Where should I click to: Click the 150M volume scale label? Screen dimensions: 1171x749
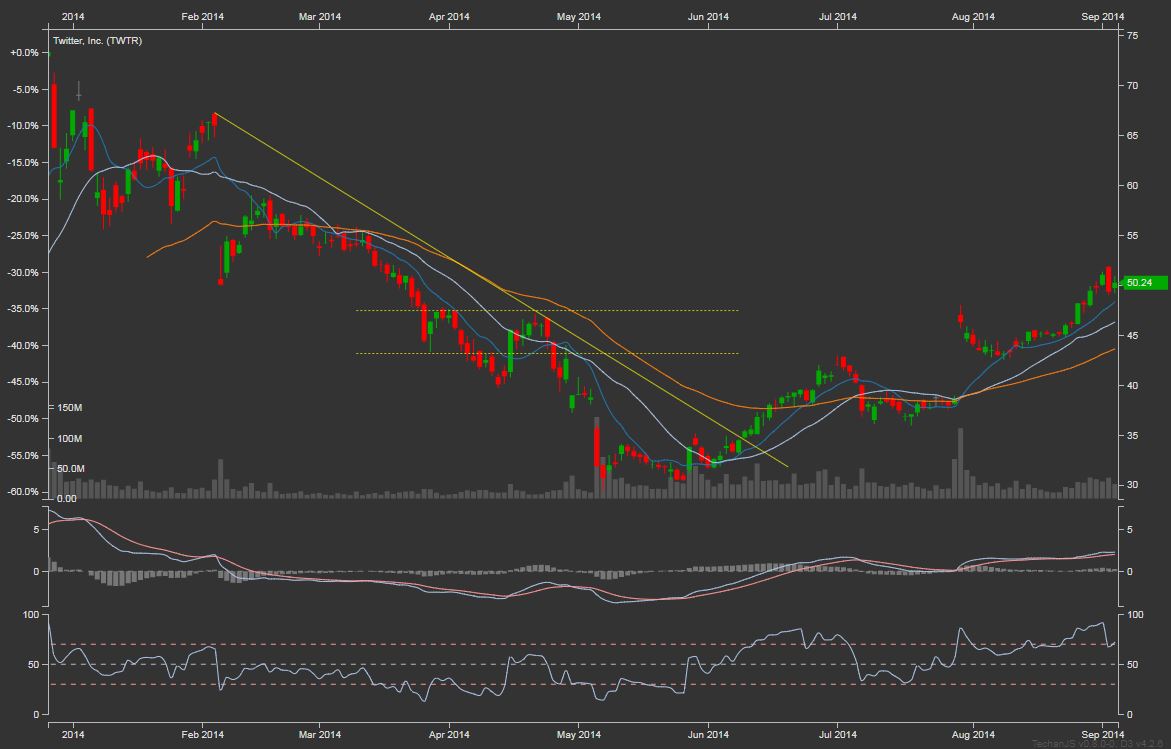68,409
